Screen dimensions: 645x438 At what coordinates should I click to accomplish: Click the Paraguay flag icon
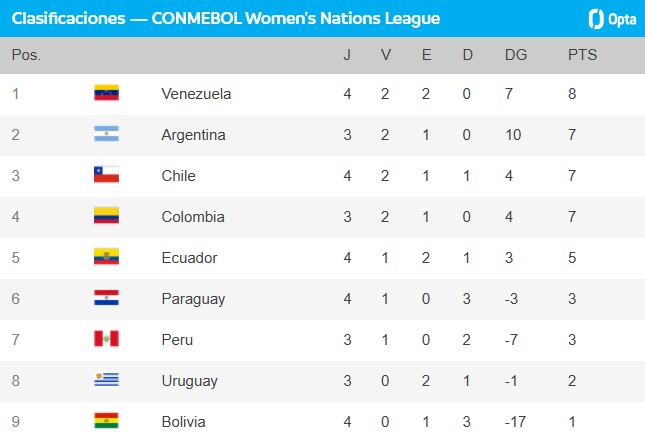coord(106,298)
